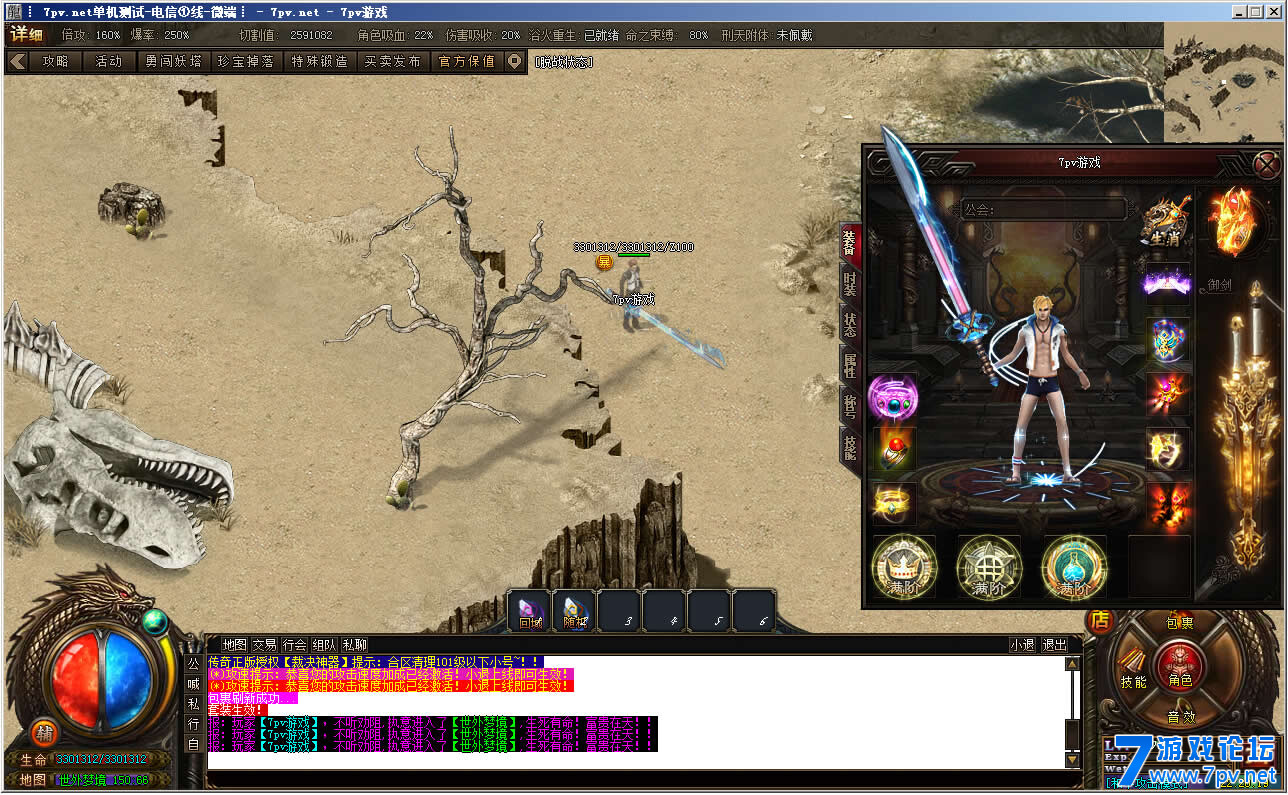This screenshot has width=1288, height=795.
Task: Switch to the 时装 fashion tab
Action: [x=849, y=283]
